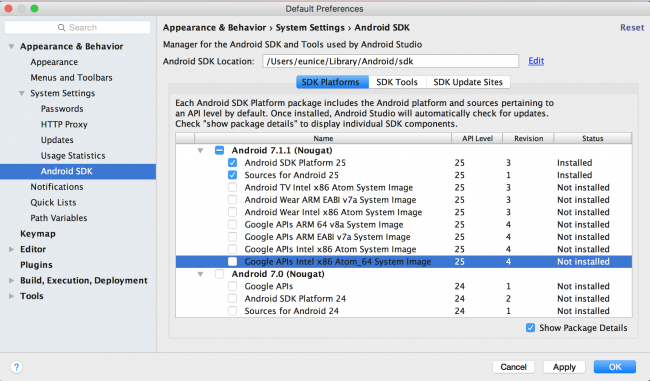The image size is (650, 381).
Task: Click Not installed status of Android SDK Platform 24
Action: (583, 299)
